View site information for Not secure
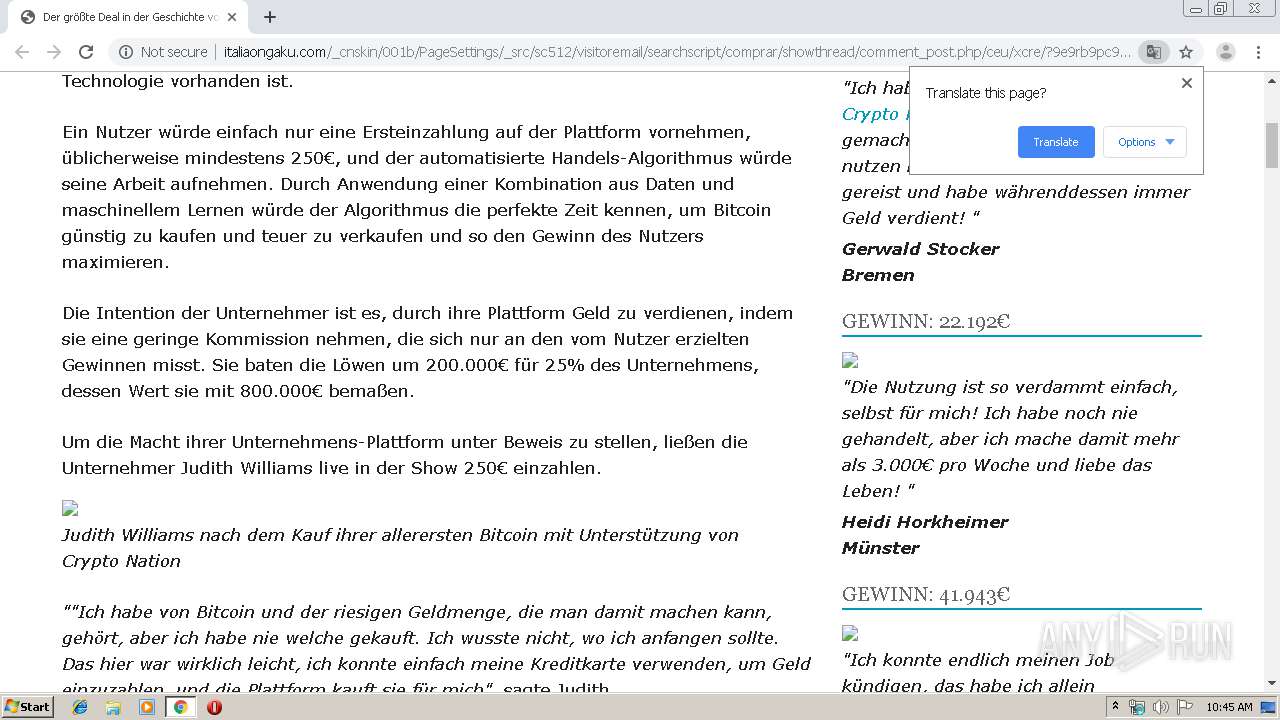The width and height of the screenshot is (1280, 720). point(164,52)
